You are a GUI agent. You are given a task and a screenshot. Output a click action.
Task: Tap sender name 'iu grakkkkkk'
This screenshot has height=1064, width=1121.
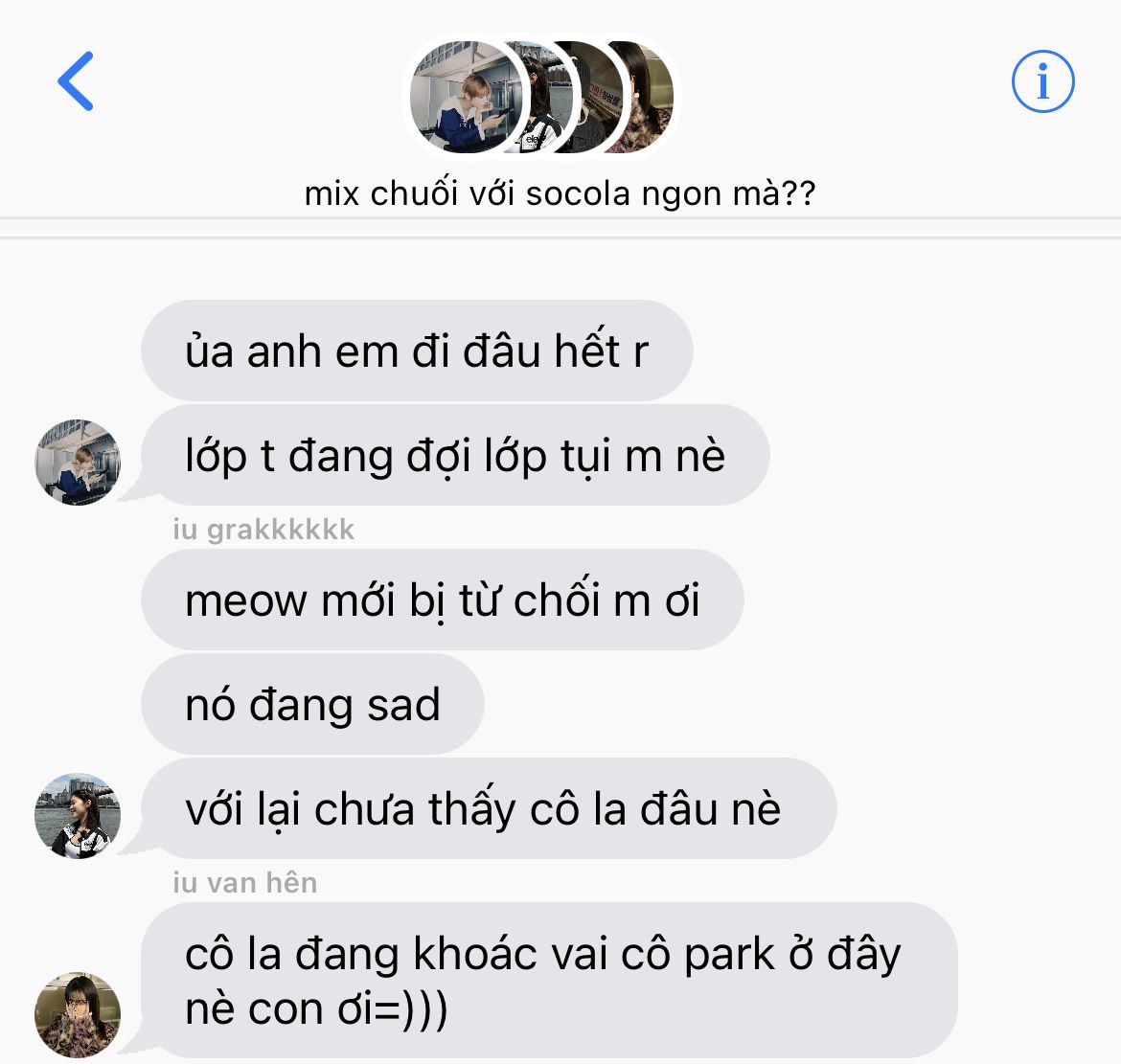263,530
